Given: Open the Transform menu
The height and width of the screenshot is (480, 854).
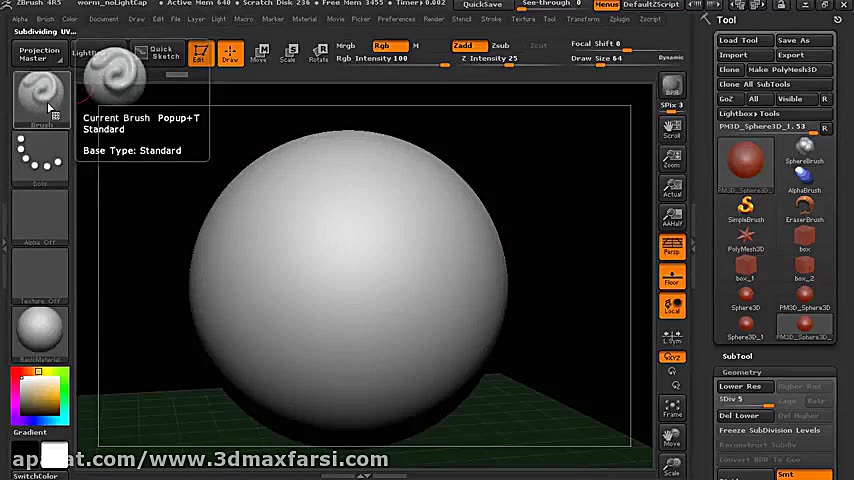Looking at the screenshot, I should pyautogui.click(x=583, y=19).
